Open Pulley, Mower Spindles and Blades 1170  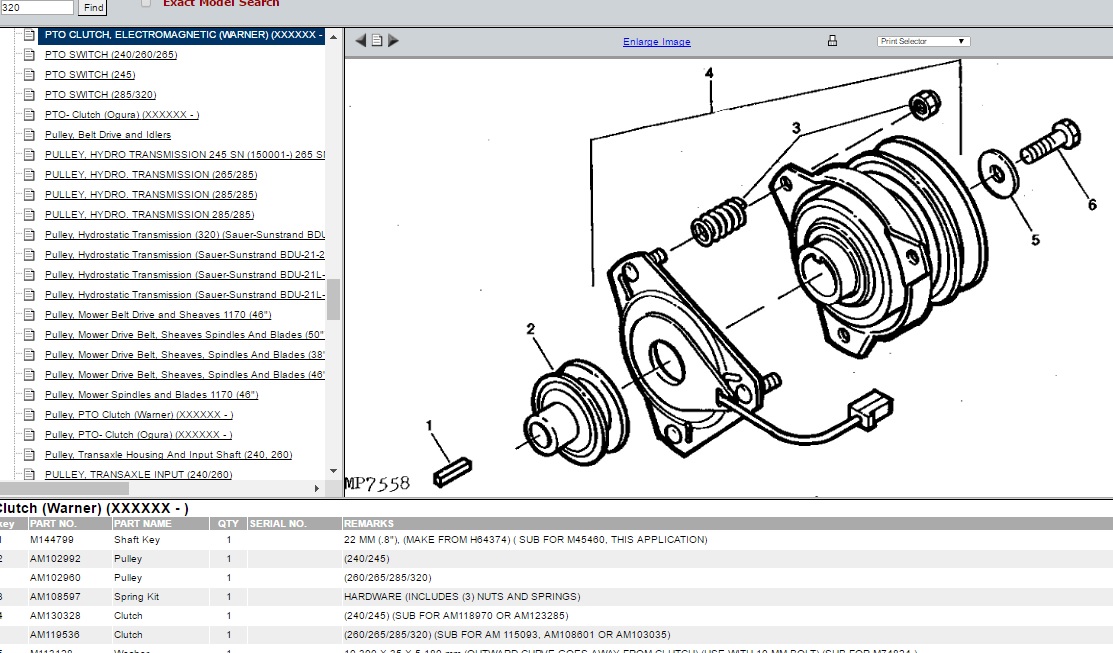pos(151,395)
